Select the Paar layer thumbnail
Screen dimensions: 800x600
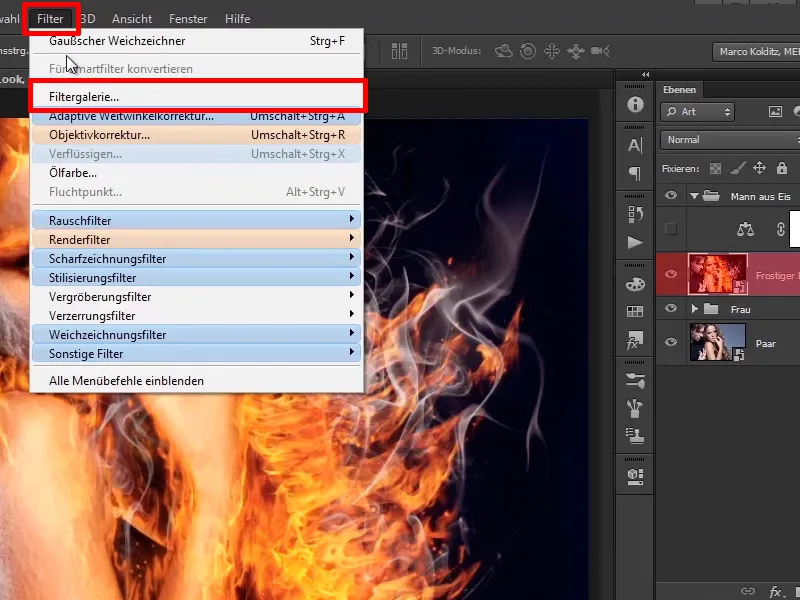click(717, 342)
